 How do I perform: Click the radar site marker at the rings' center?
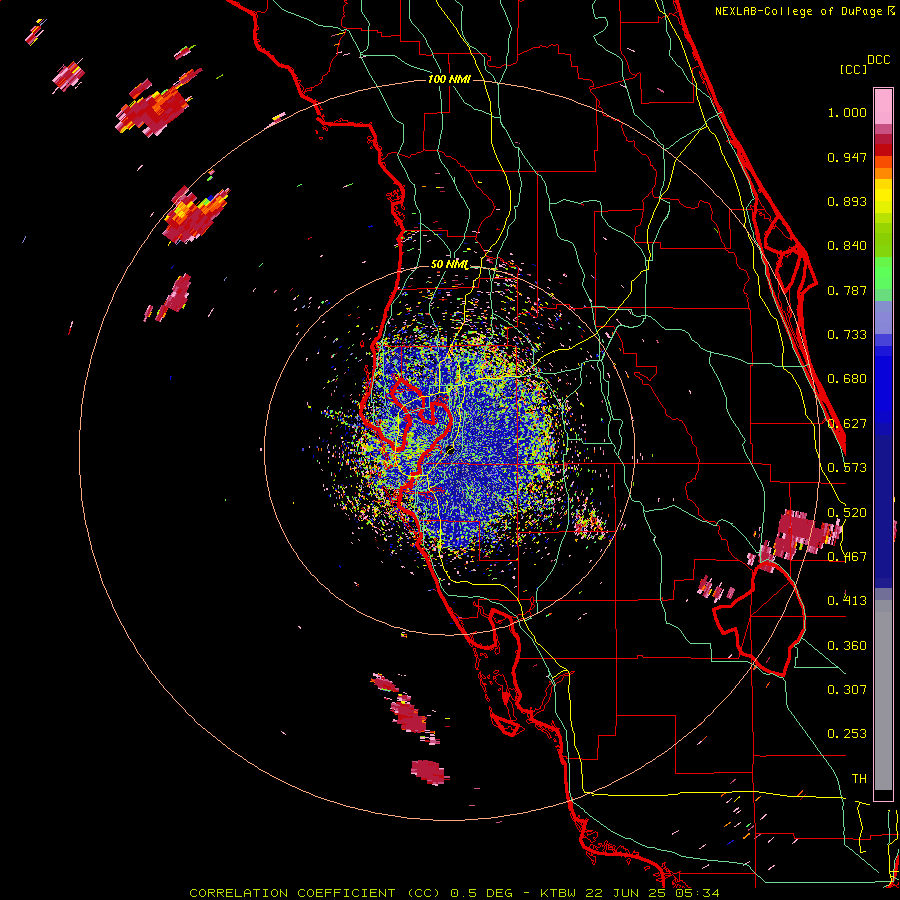click(450, 450)
